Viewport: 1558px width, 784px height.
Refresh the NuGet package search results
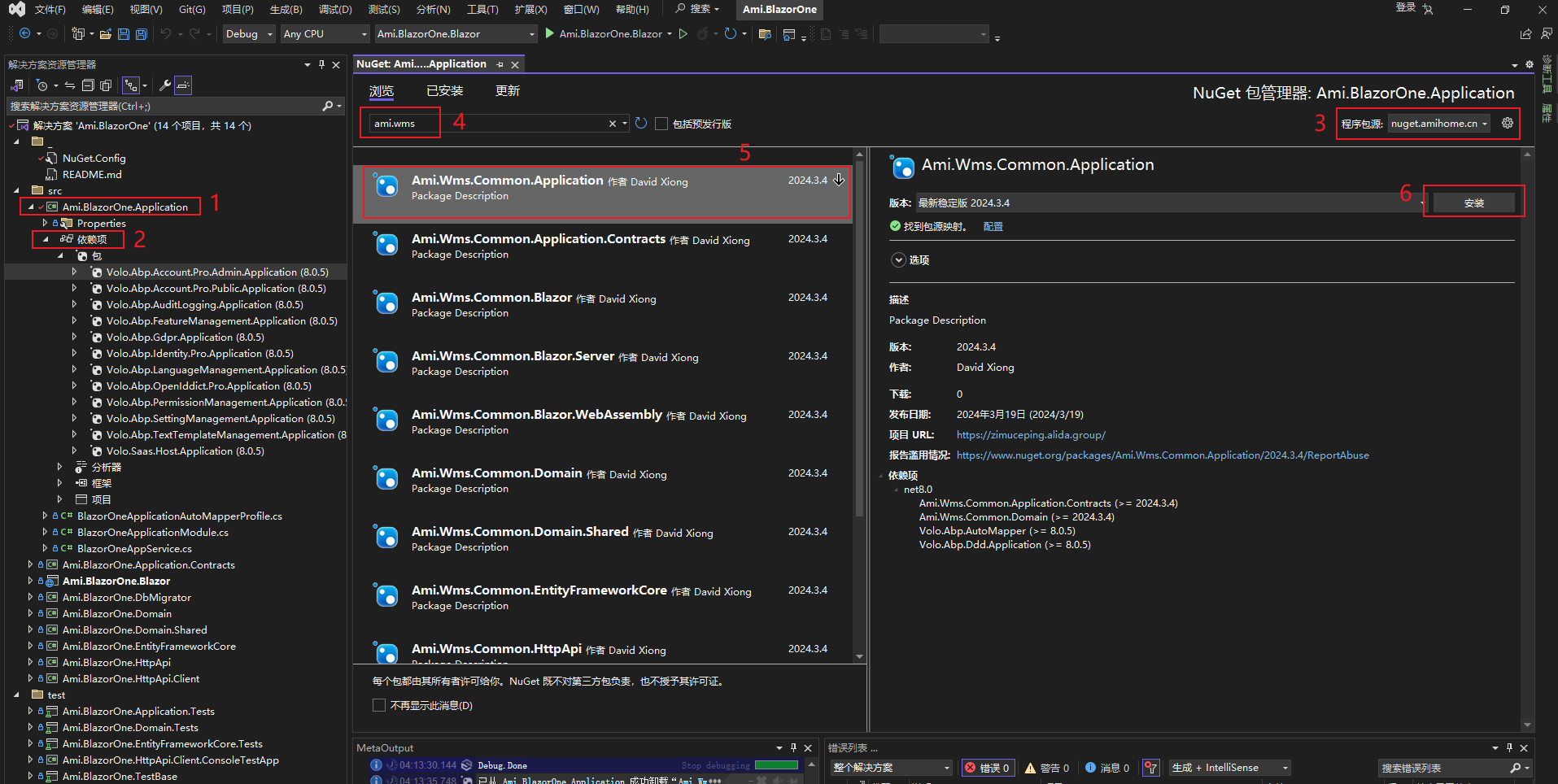click(x=641, y=124)
